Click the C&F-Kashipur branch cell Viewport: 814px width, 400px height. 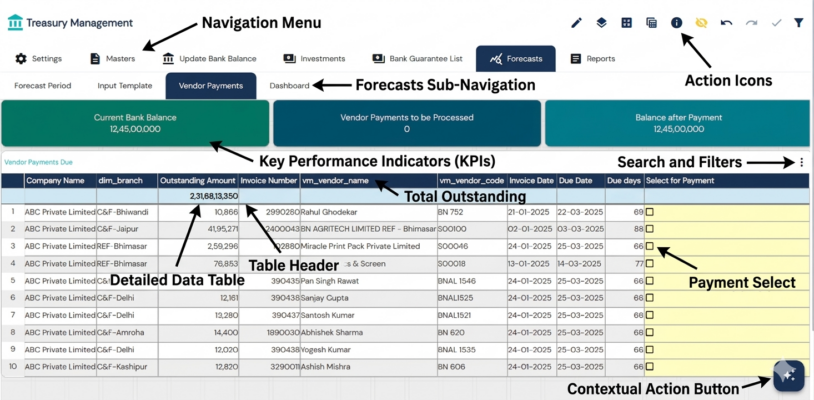pos(127,367)
